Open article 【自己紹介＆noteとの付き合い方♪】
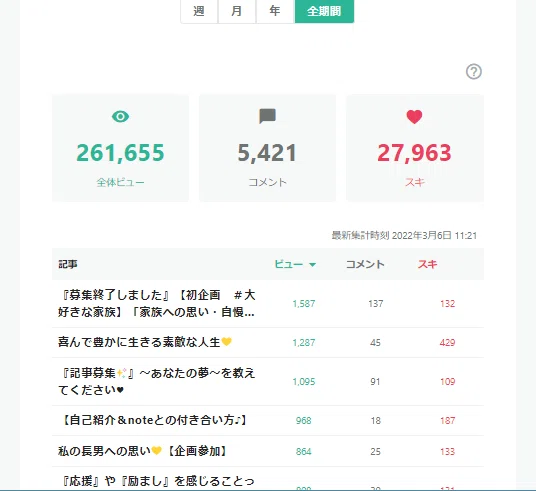Image resolution: width=536 pixels, height=491 pixels. [x=152, y=420]
